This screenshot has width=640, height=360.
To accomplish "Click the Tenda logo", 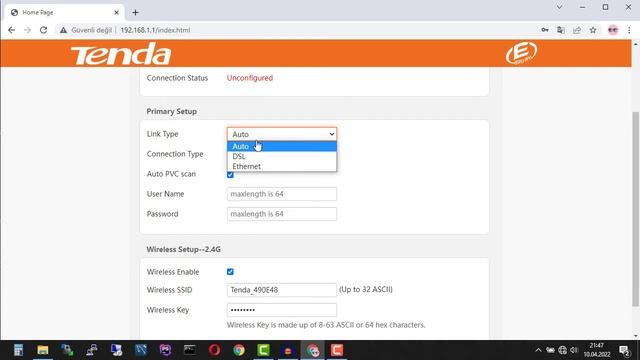I will pos(121,54).
